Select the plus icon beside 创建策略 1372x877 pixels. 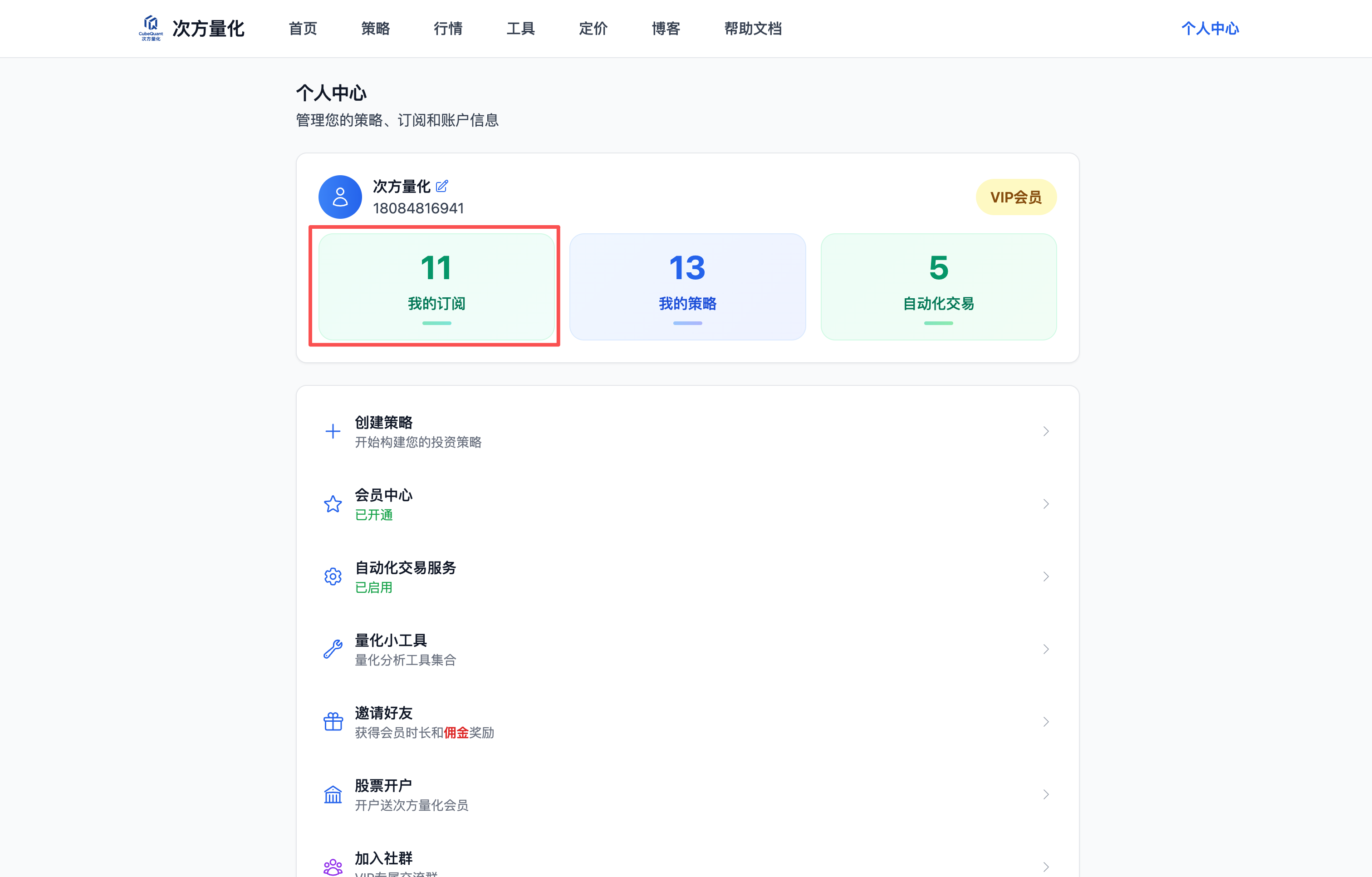tap(333, 432)
